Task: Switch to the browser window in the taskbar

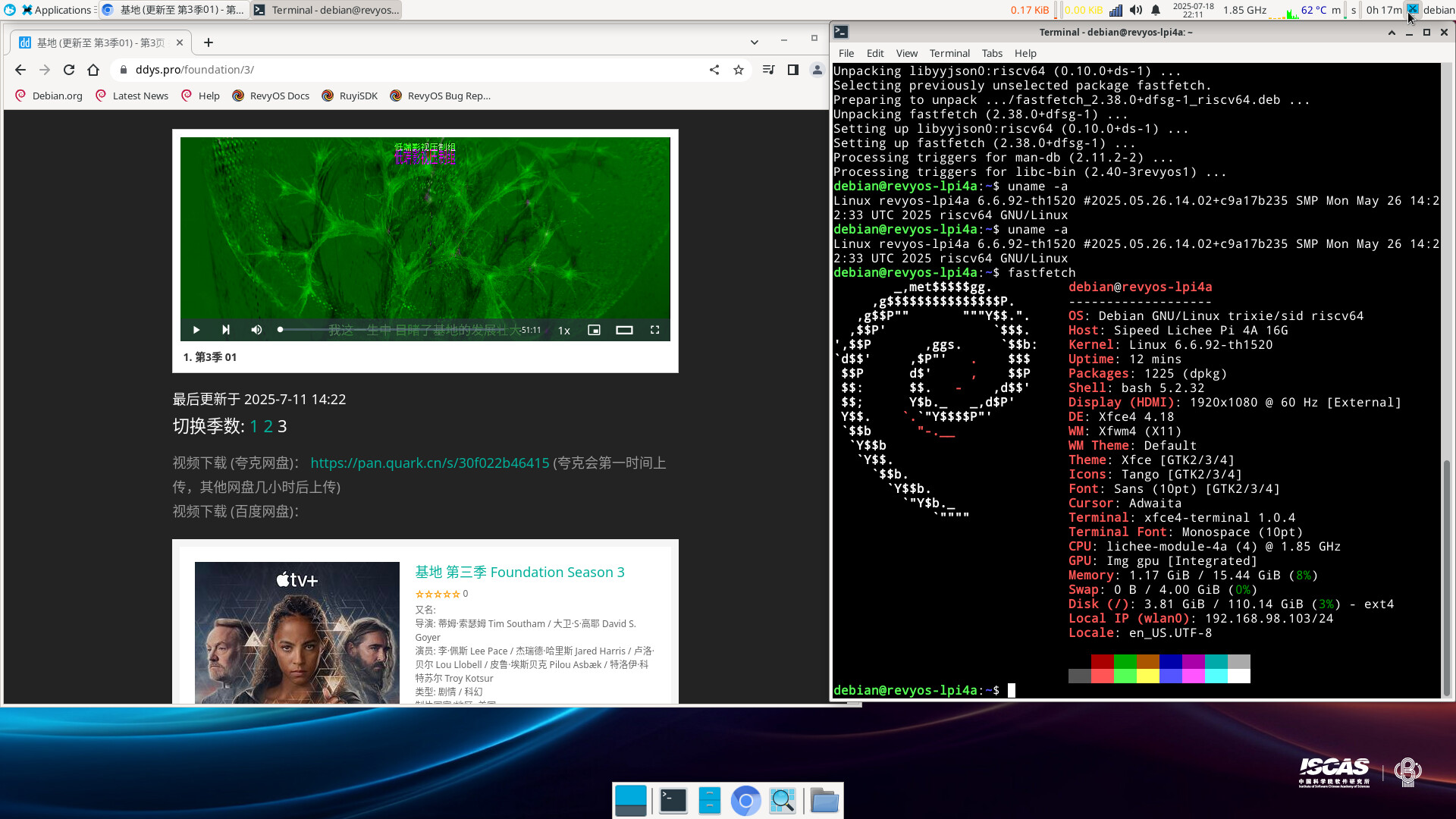Action: coord(174,10)
